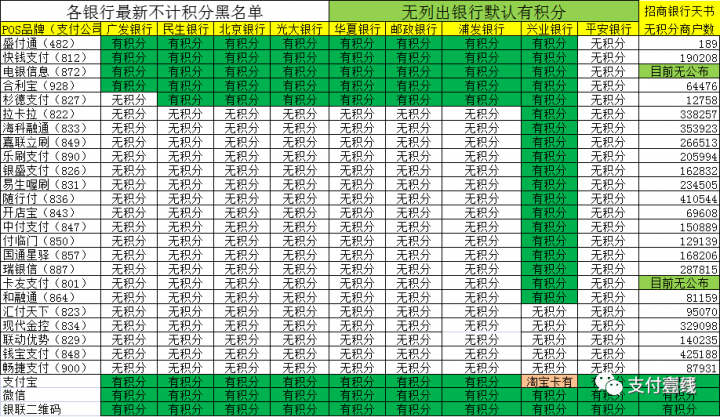
Task: Click 平安银行 无积分 cell in 盛付通 row
Action: tap(608, 44)
